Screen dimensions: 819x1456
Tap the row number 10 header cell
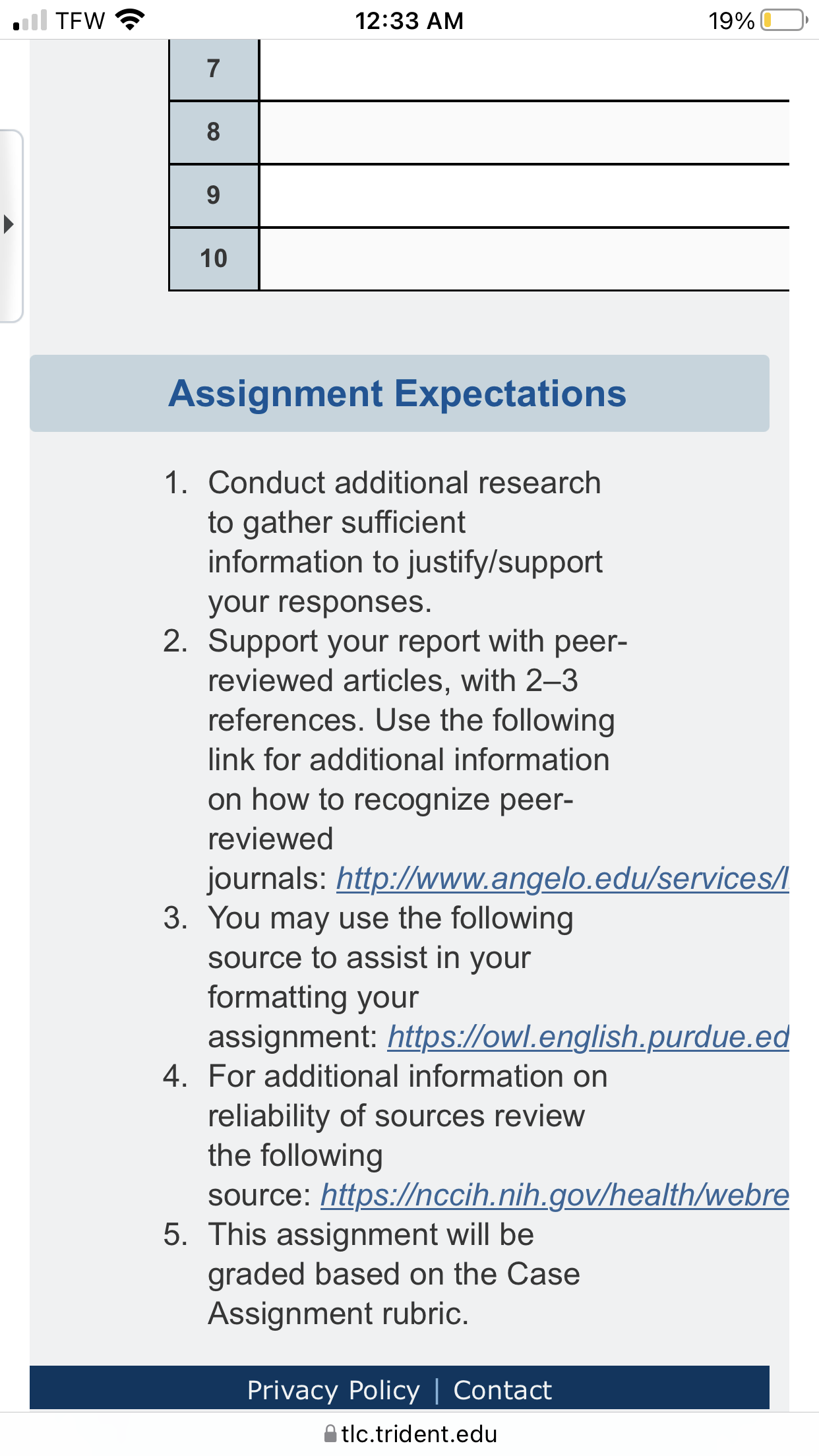point(214,259)
